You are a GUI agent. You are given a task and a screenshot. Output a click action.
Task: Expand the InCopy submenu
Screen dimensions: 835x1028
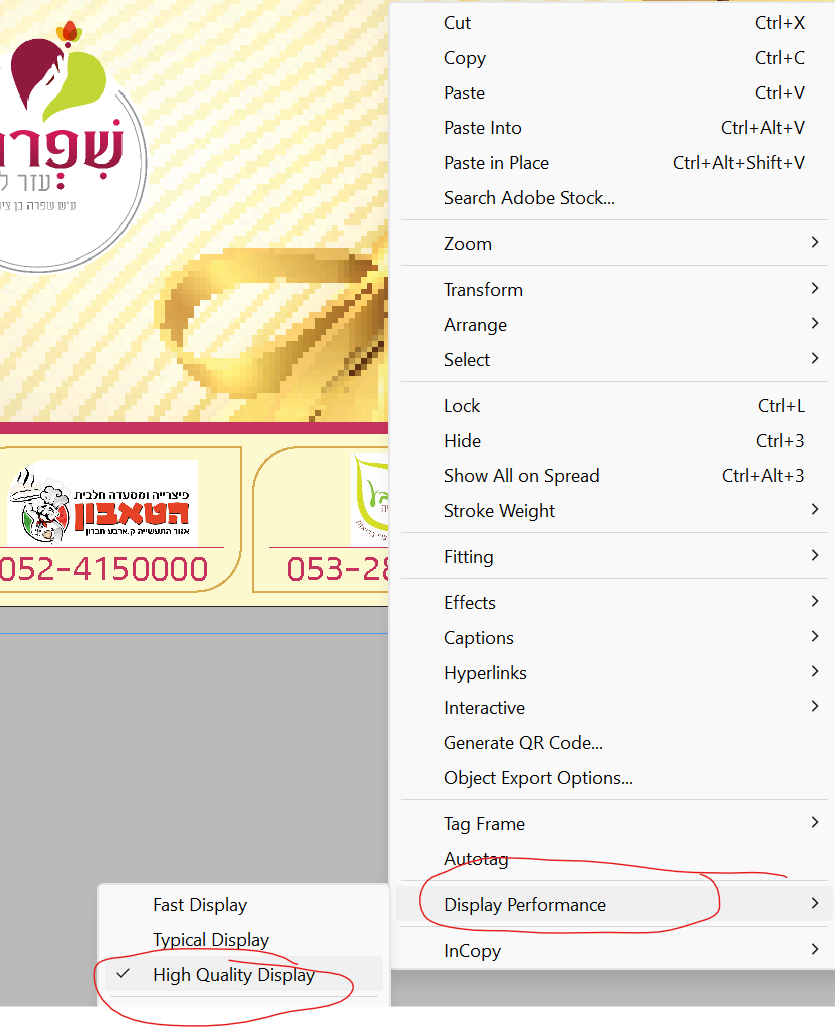click(614, 951)
